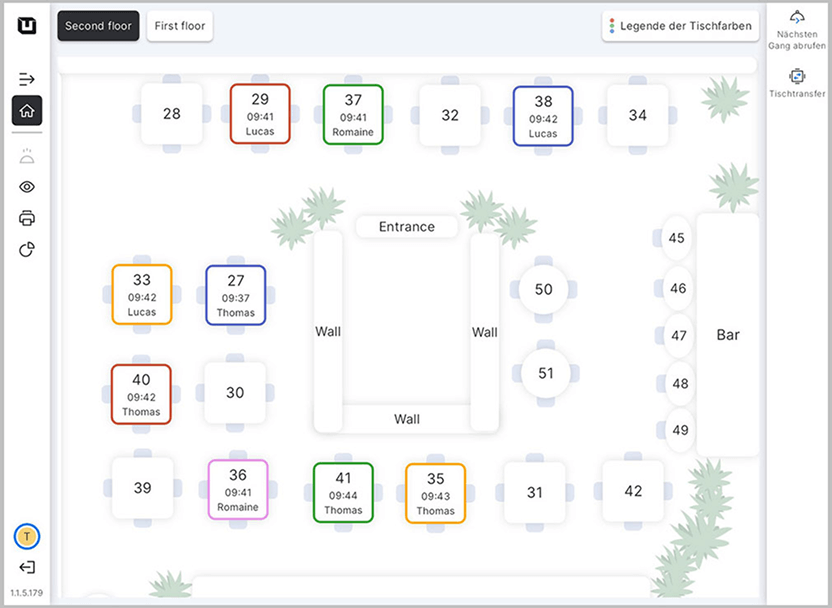Screen dimensions: 832x608
Task: Click the service bell icon in sidebar
Action: 27,155
